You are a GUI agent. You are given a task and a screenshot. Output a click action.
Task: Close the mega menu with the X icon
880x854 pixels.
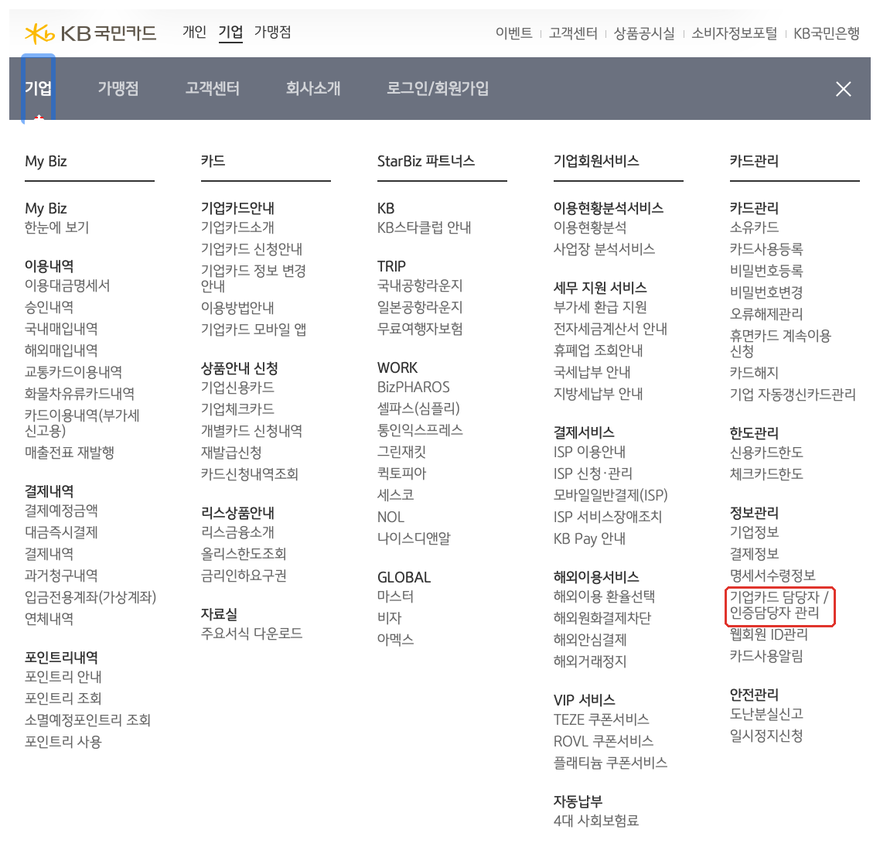pos(843,89)
